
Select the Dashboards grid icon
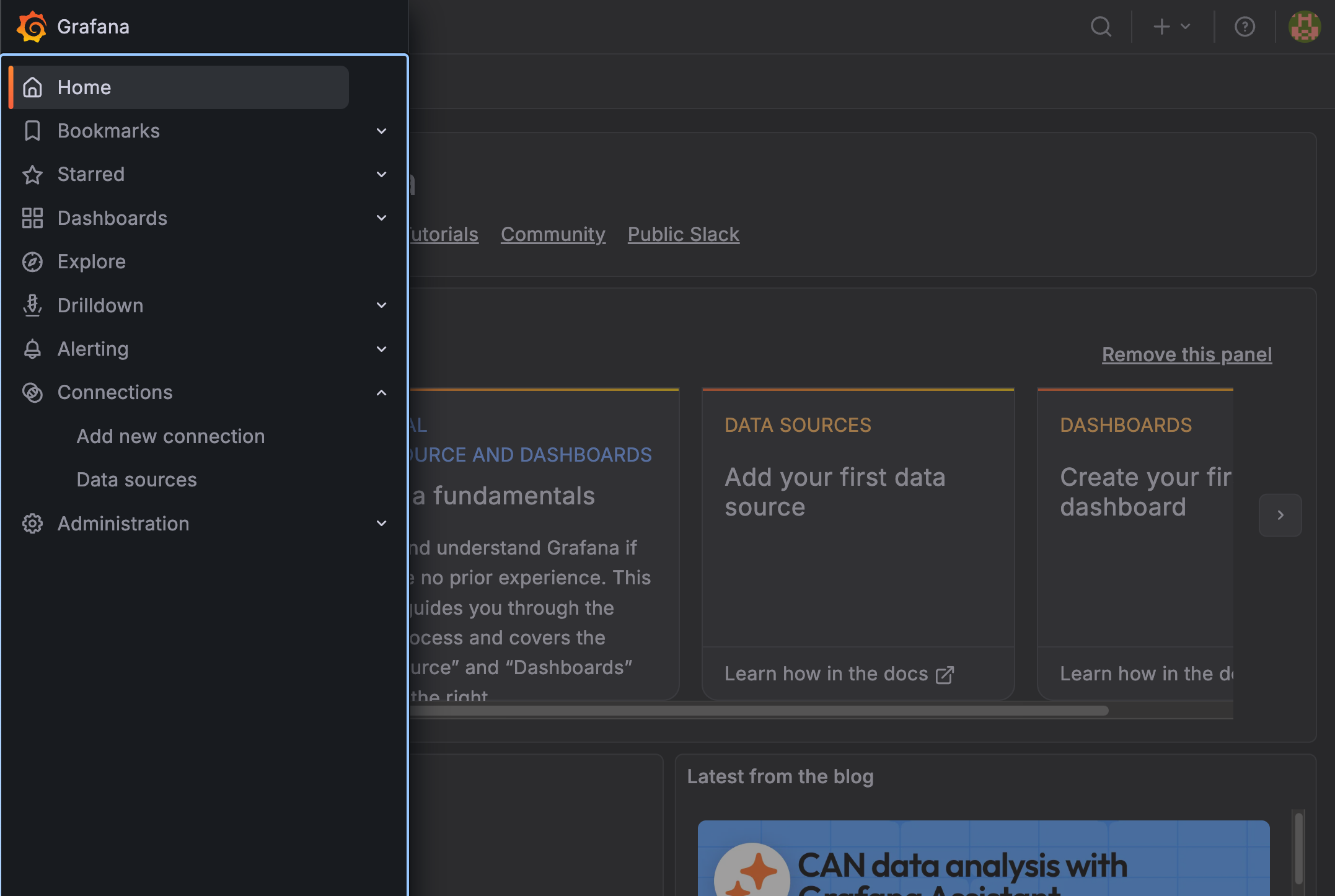click(x=33, y=217)
